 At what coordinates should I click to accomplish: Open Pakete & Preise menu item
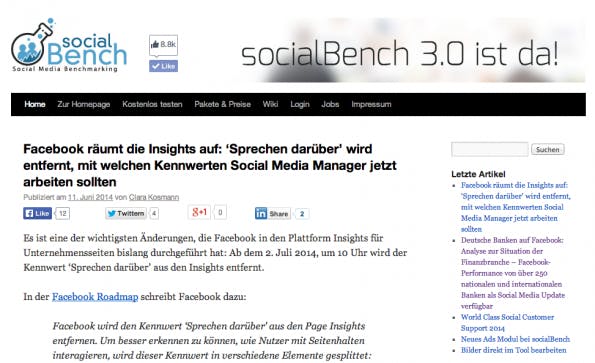click(222, 104)
